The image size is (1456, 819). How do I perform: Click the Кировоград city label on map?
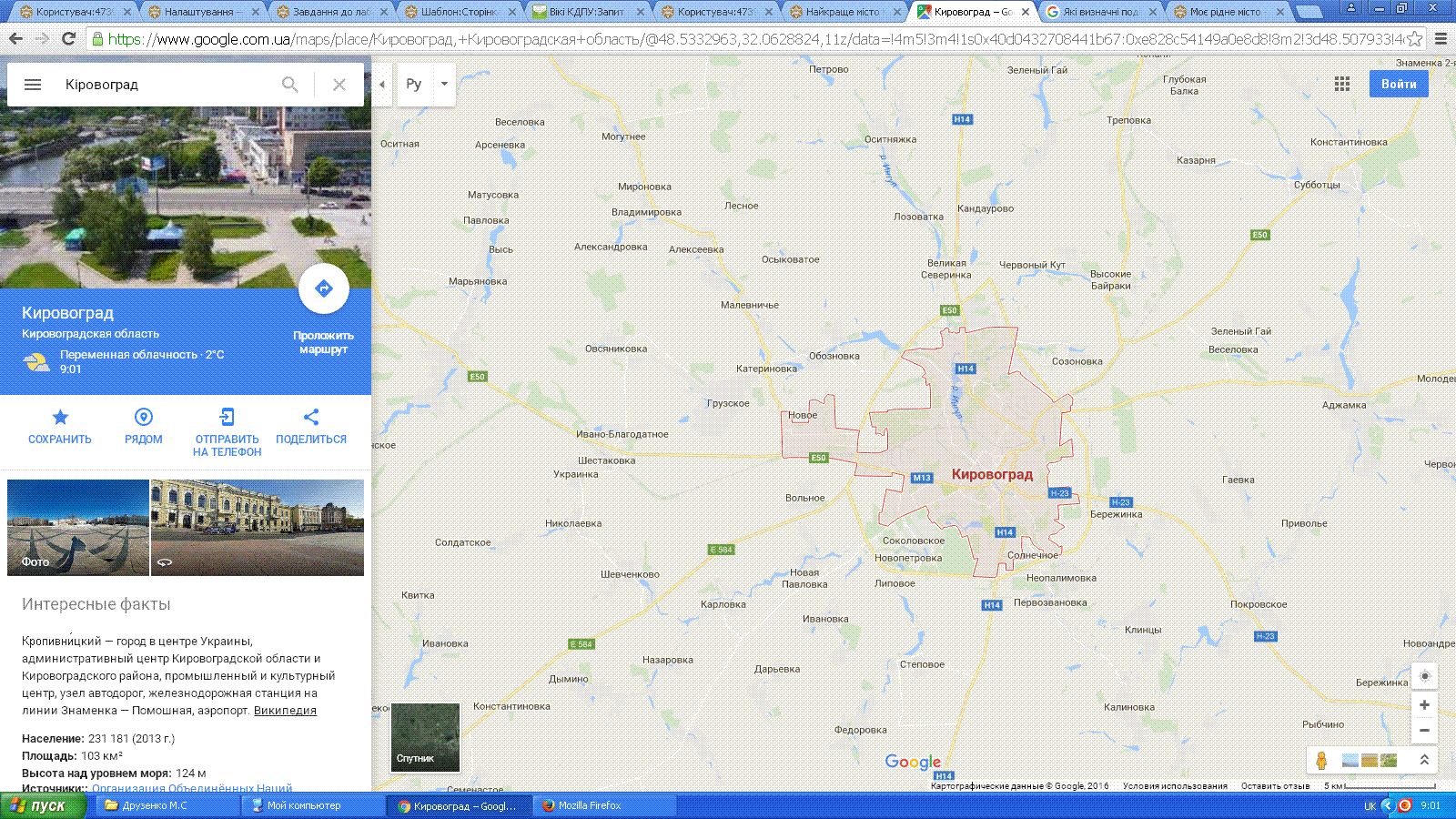click(992, 474)
